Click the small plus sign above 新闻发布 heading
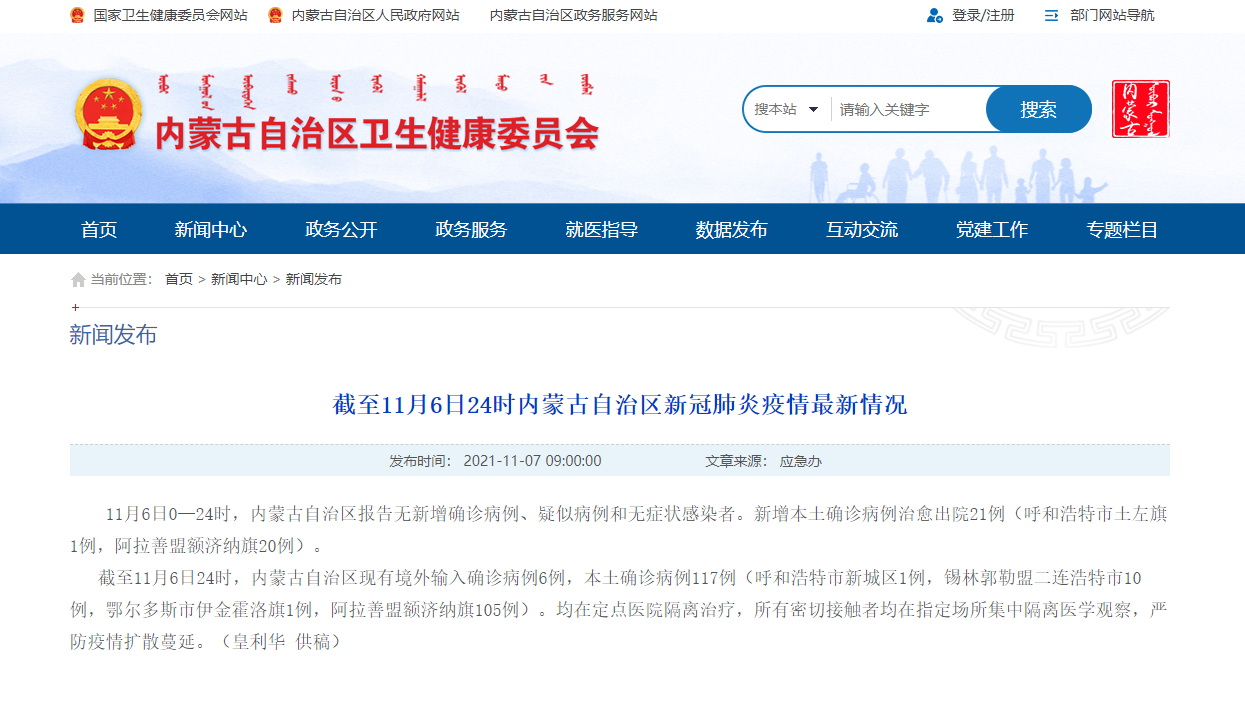1245x713 pixels. click(x=75, y=307)
